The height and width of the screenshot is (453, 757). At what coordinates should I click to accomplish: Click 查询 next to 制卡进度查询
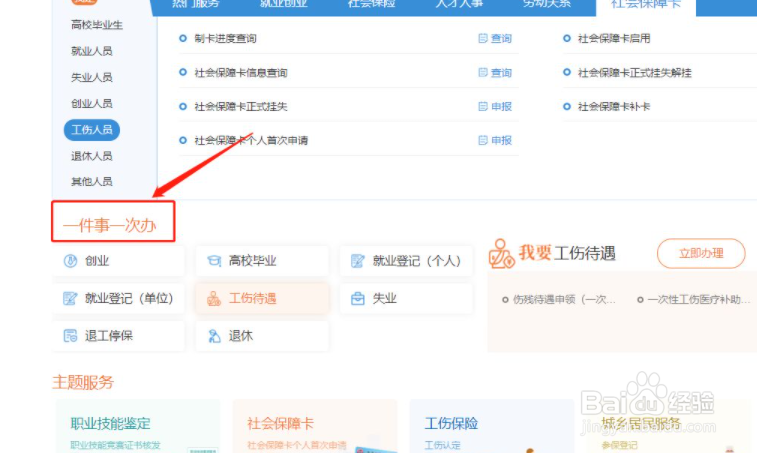click(501, 38)
